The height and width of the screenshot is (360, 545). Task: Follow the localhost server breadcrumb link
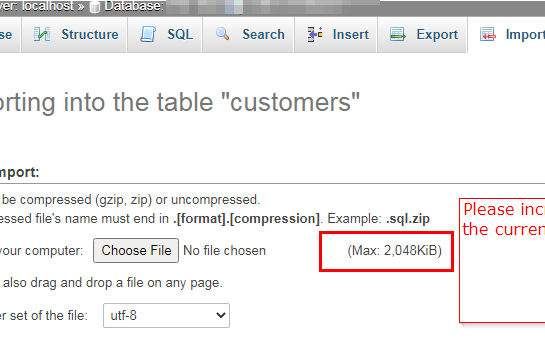[x=48, y=6]
